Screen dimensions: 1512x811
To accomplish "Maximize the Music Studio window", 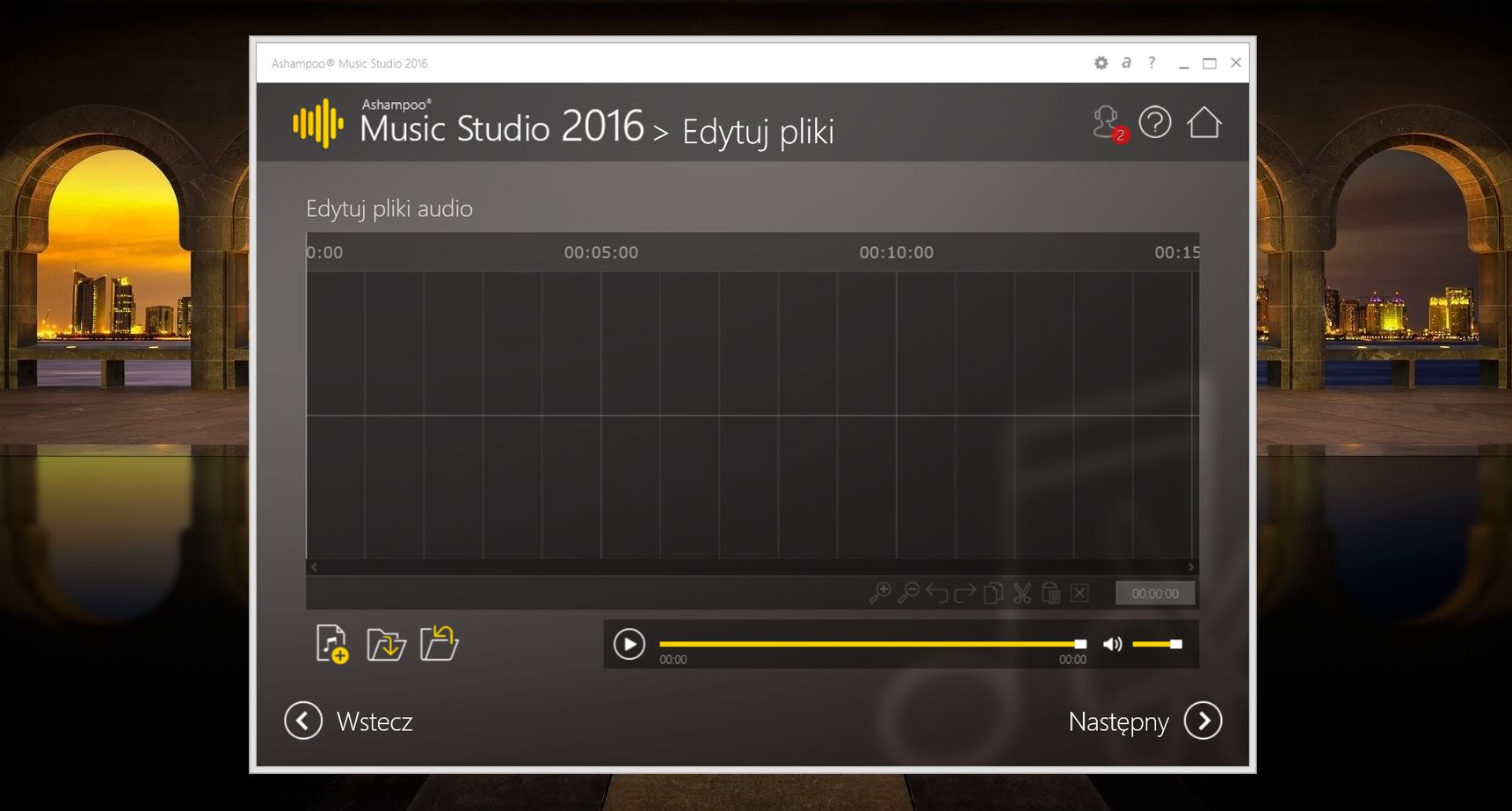I will [x=1210, y=63].
